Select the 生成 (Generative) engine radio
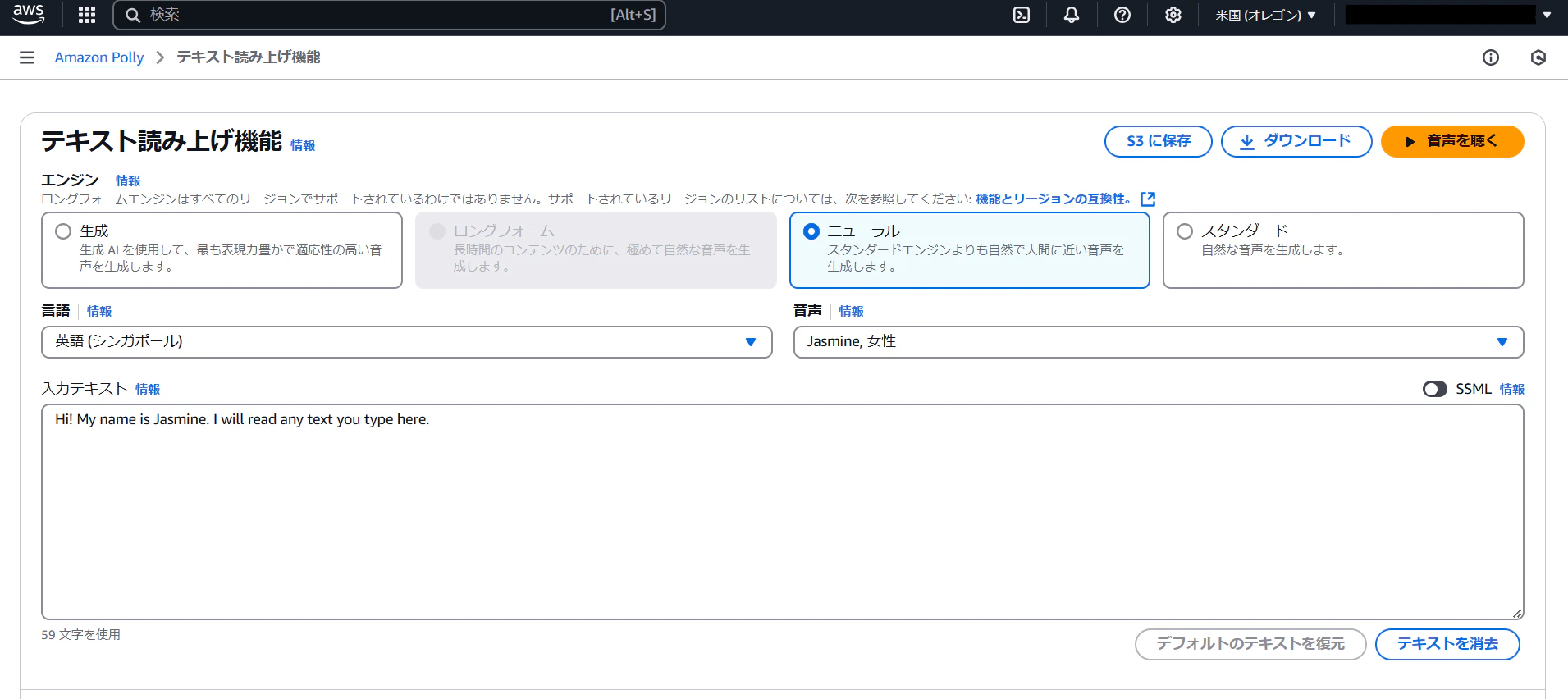 63,231
